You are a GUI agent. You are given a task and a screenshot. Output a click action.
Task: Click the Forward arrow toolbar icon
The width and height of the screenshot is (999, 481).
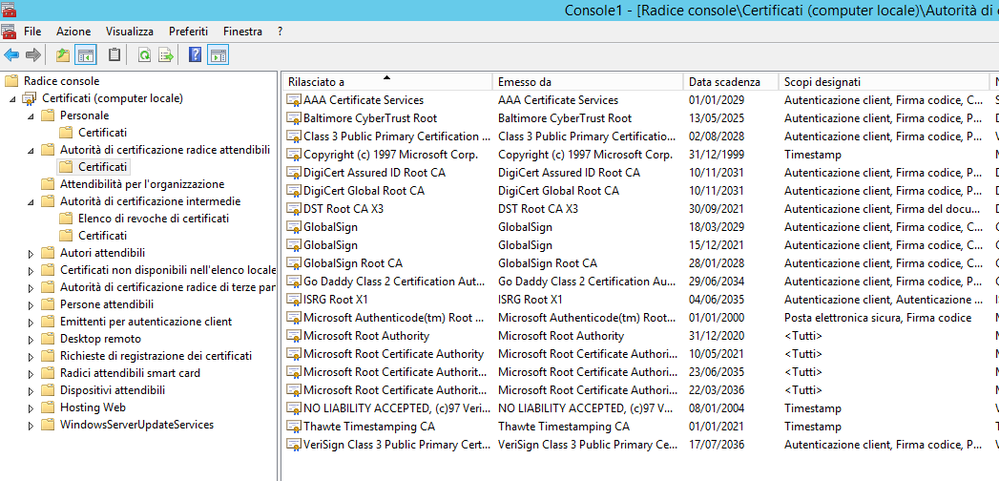(x=33, y=55)
